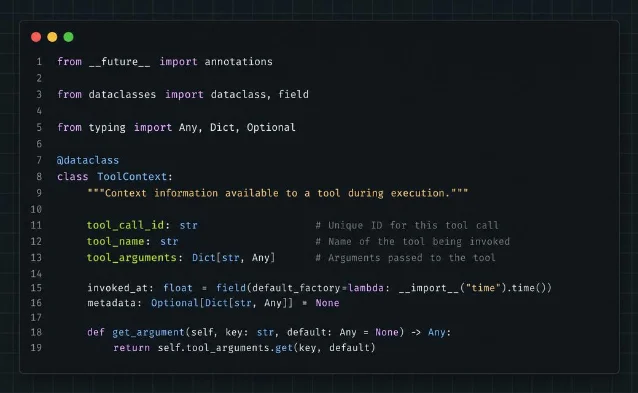
Task: Click line number 7 in gutter
Action: point(39,160)
